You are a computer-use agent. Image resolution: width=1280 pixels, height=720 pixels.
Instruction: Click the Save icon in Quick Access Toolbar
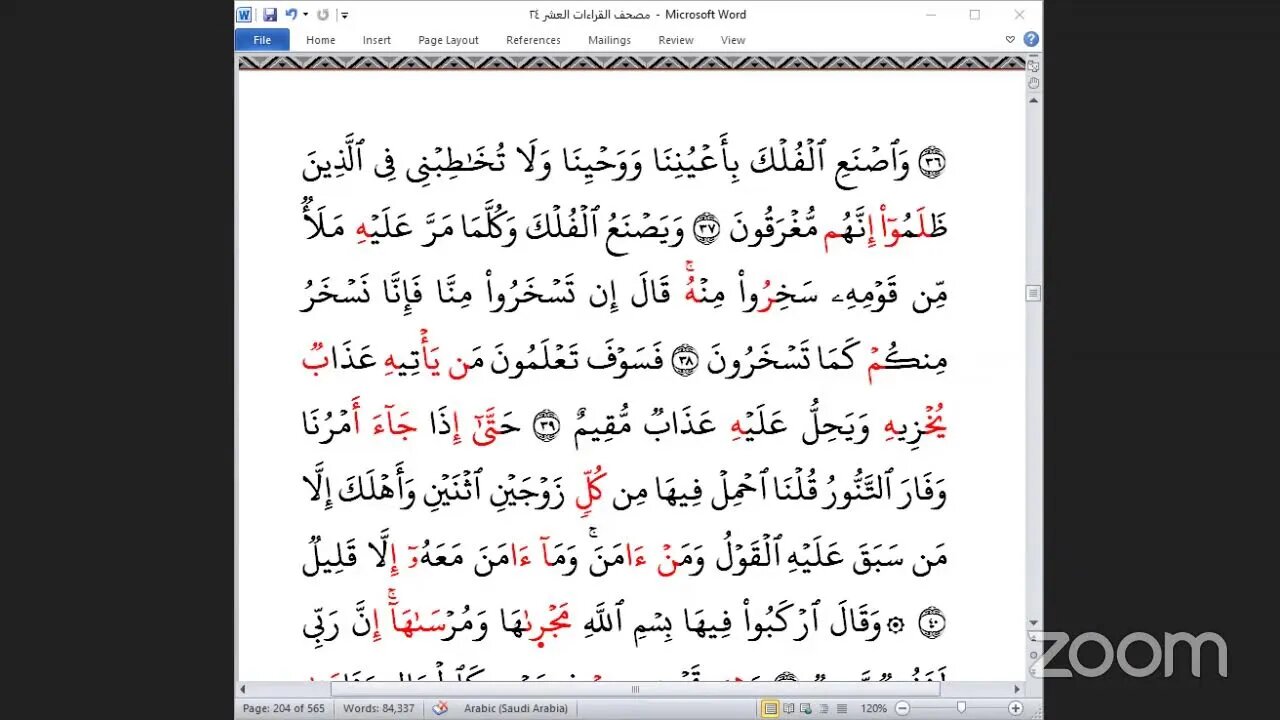coord(270,15)
